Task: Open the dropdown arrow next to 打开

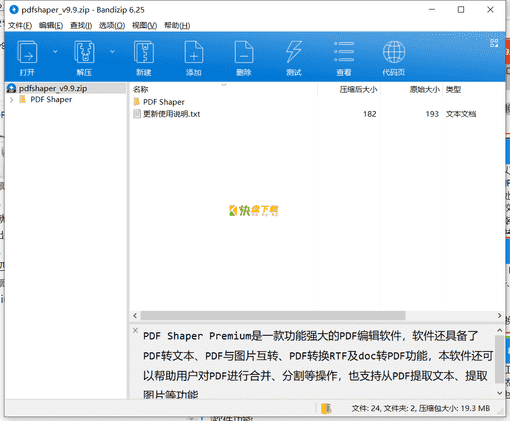Action: (55, 52)
